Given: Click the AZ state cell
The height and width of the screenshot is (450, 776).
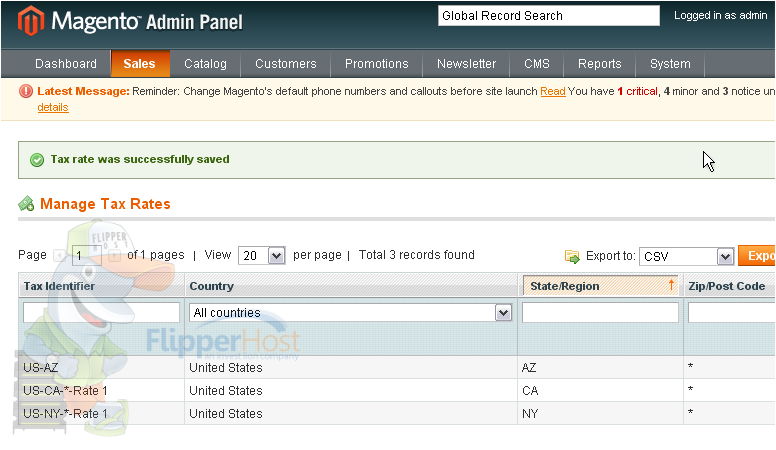Looking at the screenshot, I should [529, 368].
